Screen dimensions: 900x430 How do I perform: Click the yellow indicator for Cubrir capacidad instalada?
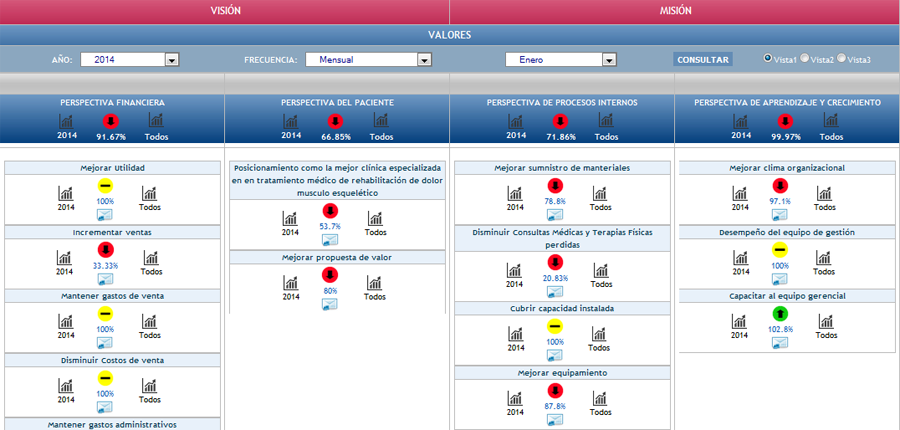pos(555,327)
